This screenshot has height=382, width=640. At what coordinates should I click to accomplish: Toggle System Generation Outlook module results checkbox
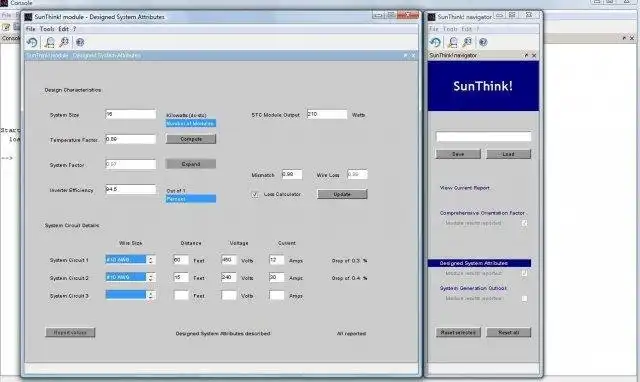coord(524,298)
